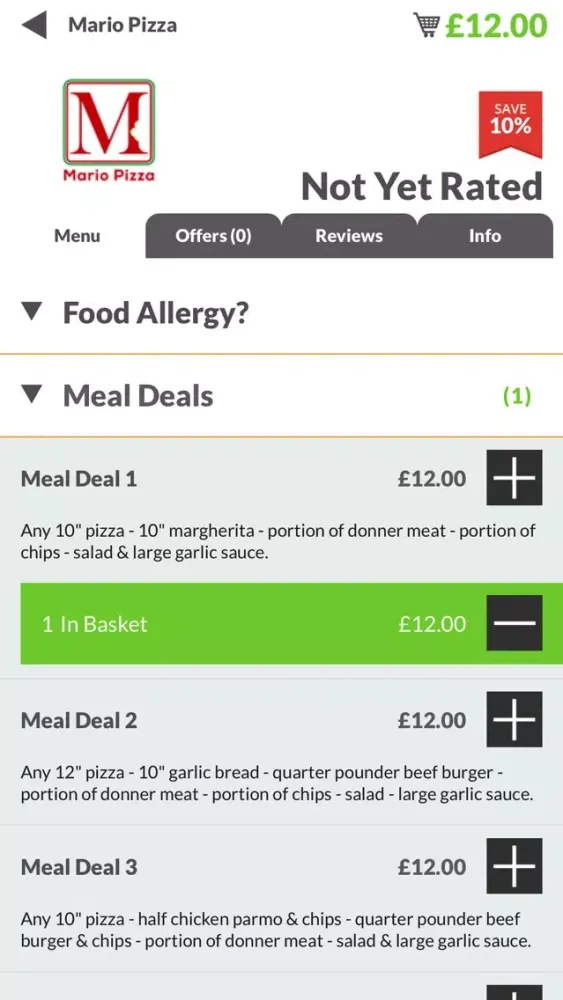
Task: Add Meal Deal 3 with plus icon
Action: coord(514,866)
